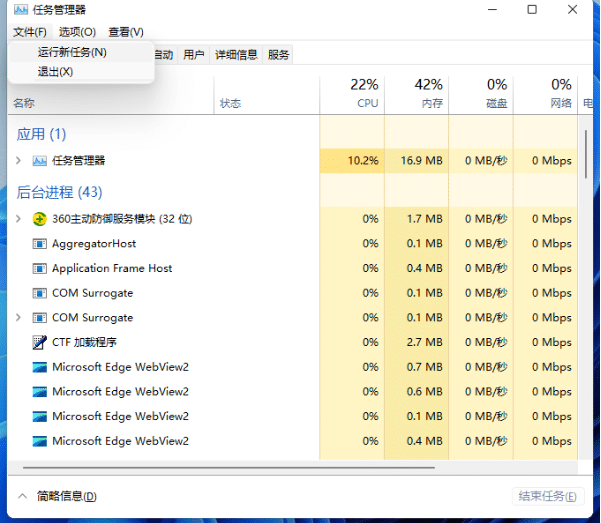Viewport: 601px width, 523px height.
Task: Sort processes by 磁盘 column header
Action: (x=481, y=95)
